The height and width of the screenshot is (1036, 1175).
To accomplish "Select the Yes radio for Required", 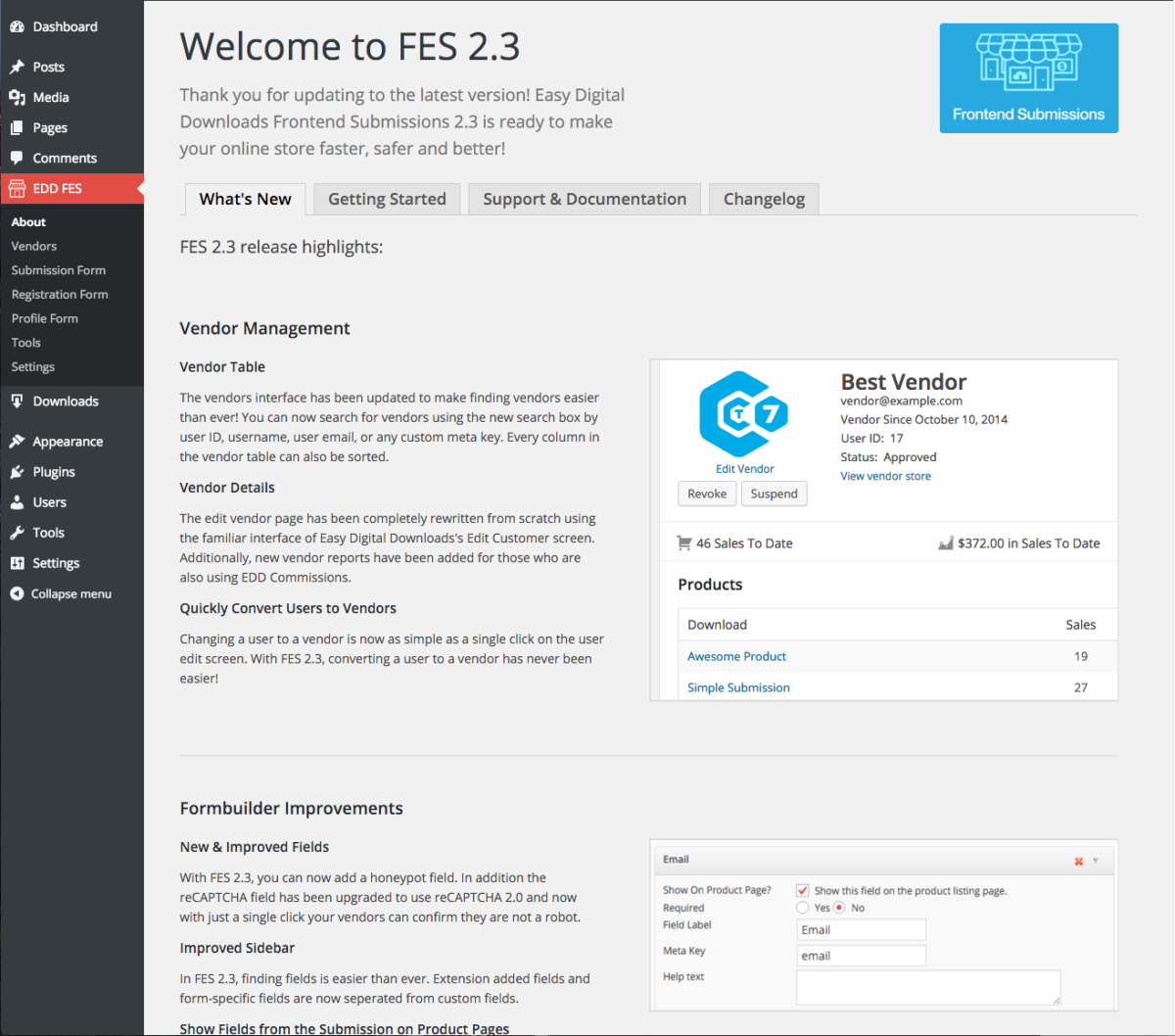I will coord(803,908).
